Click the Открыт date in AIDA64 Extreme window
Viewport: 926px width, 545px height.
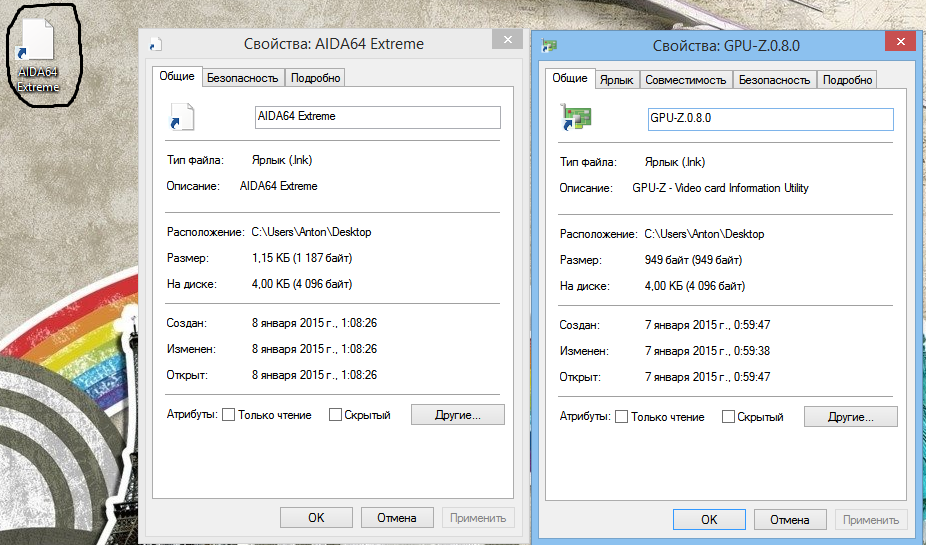[314, 375]
